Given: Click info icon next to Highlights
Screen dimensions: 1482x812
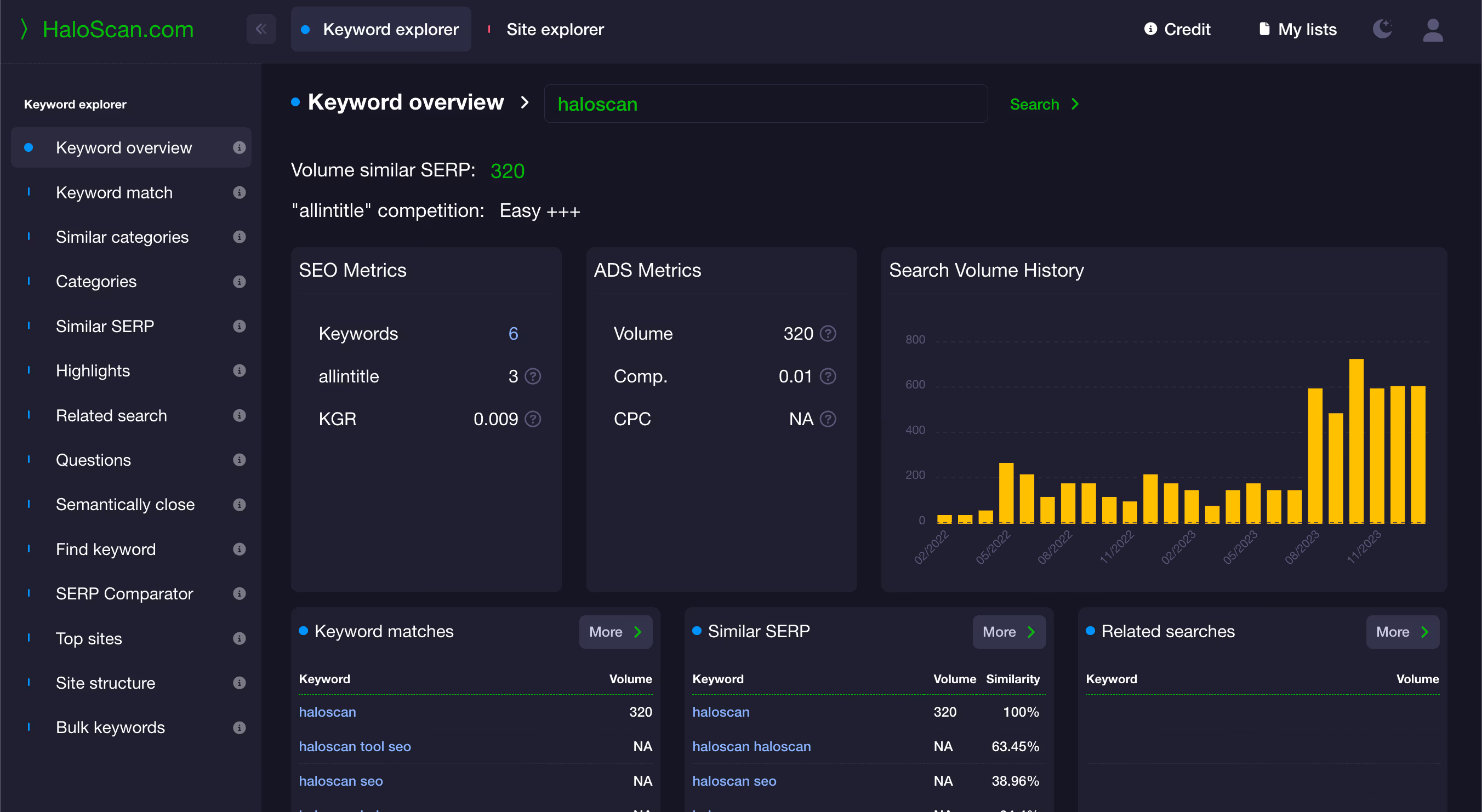Looking at the screenshot, I should pyautogui.click(x=240, y=371).
